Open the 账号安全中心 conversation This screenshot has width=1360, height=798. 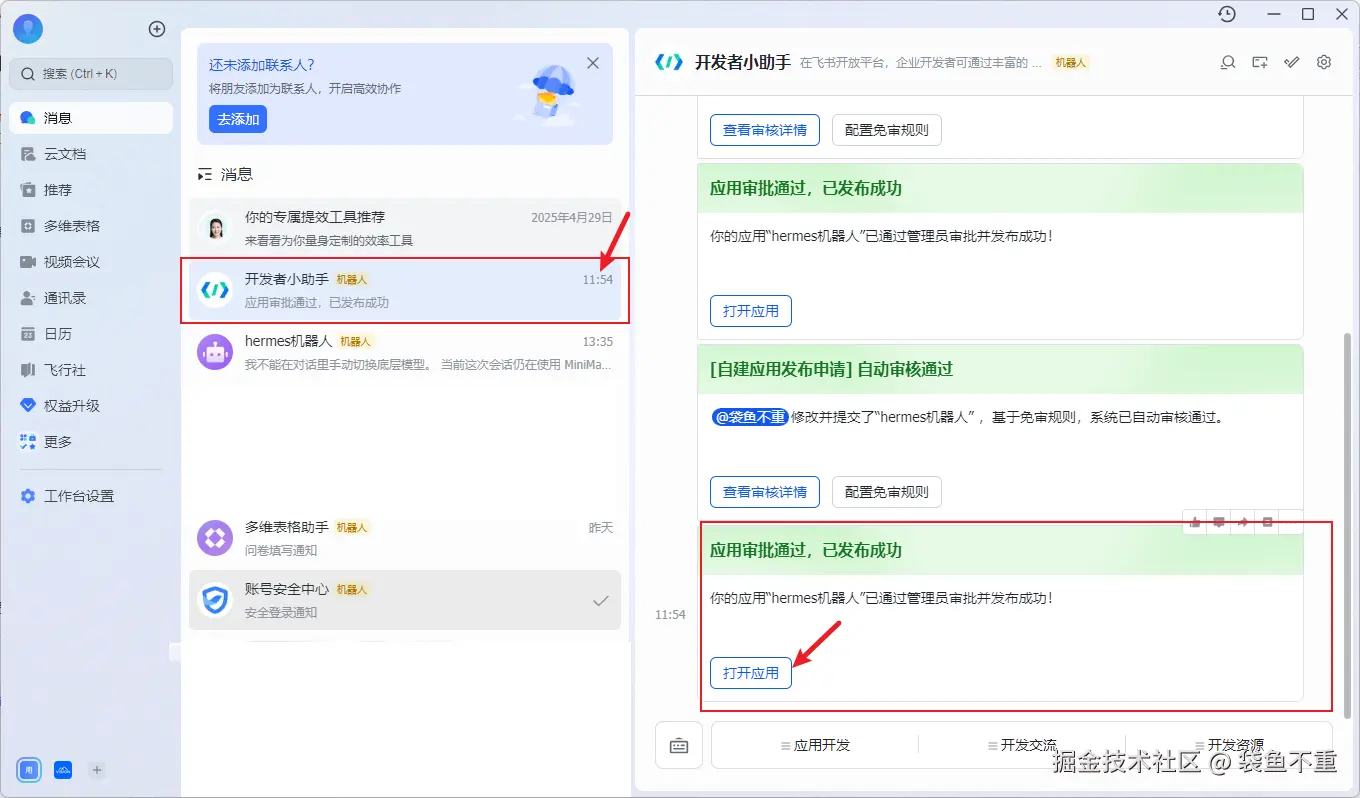click(x=405, y=600)
